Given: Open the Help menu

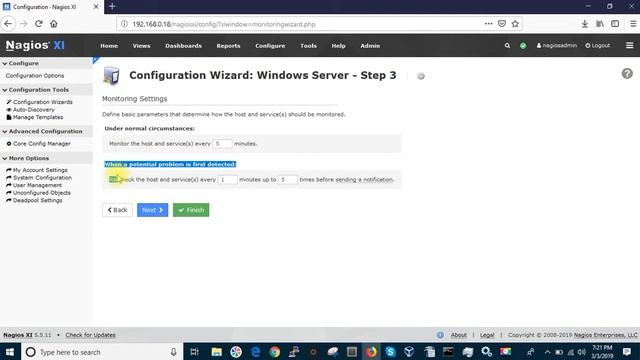Looking at the screenshot, I should coord(338,46).
